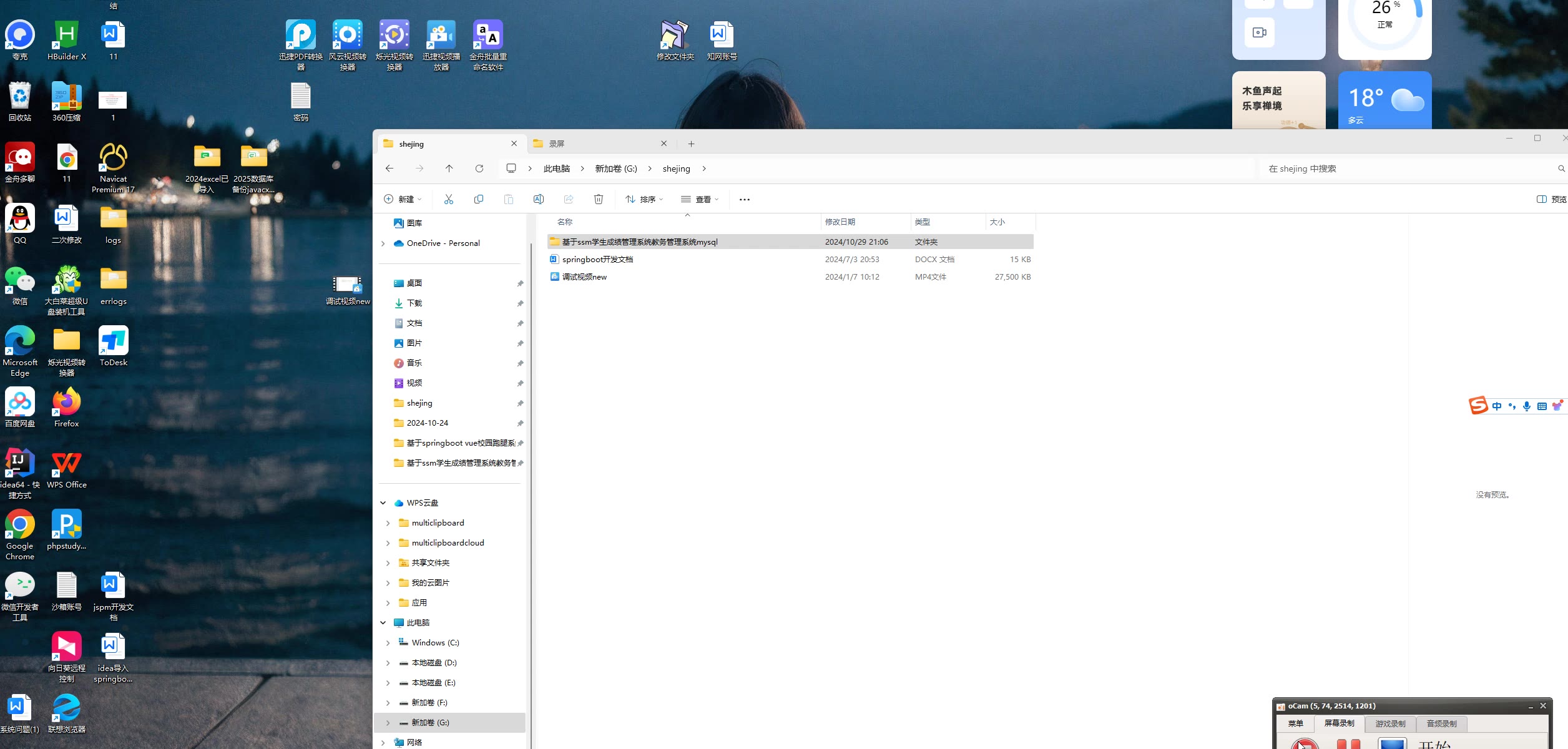Select the Microsoft Edge desktop icon
This screenshot has height=749, width=1568.
pyautogui.click(x=20, y=351)
